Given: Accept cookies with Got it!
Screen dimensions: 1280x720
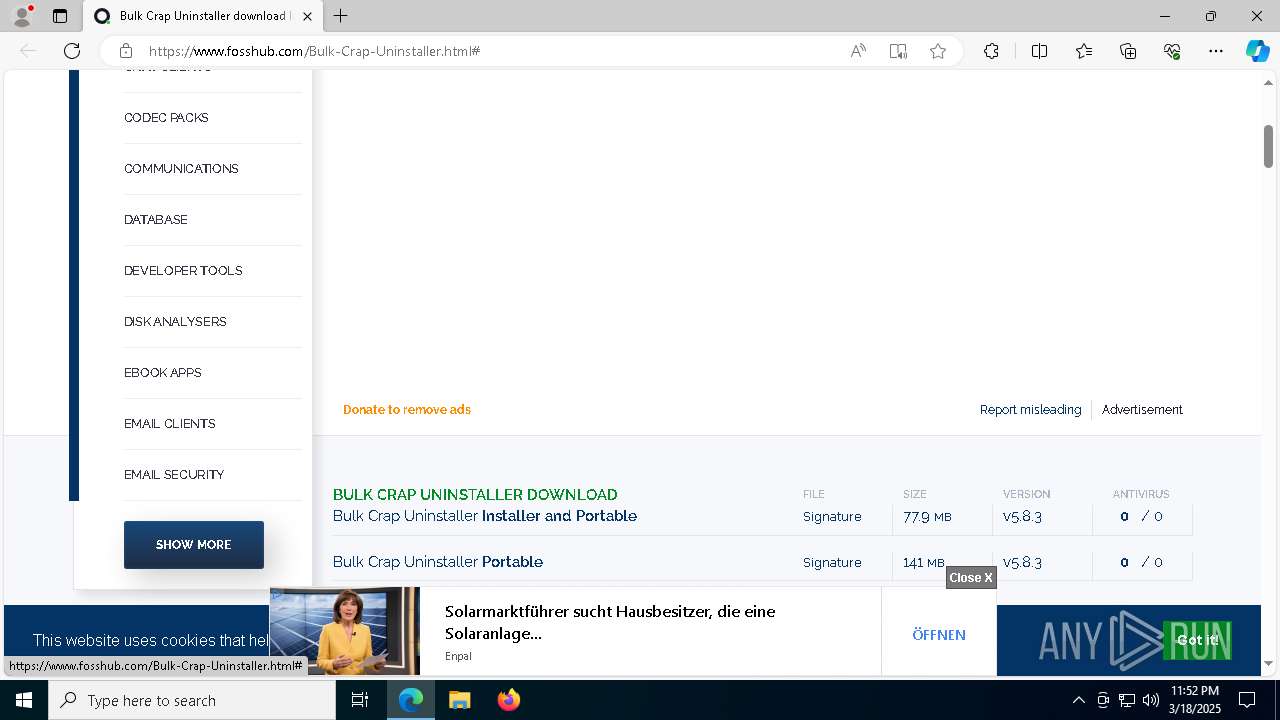Looking at the screenshot, I should click(1197, 640).
